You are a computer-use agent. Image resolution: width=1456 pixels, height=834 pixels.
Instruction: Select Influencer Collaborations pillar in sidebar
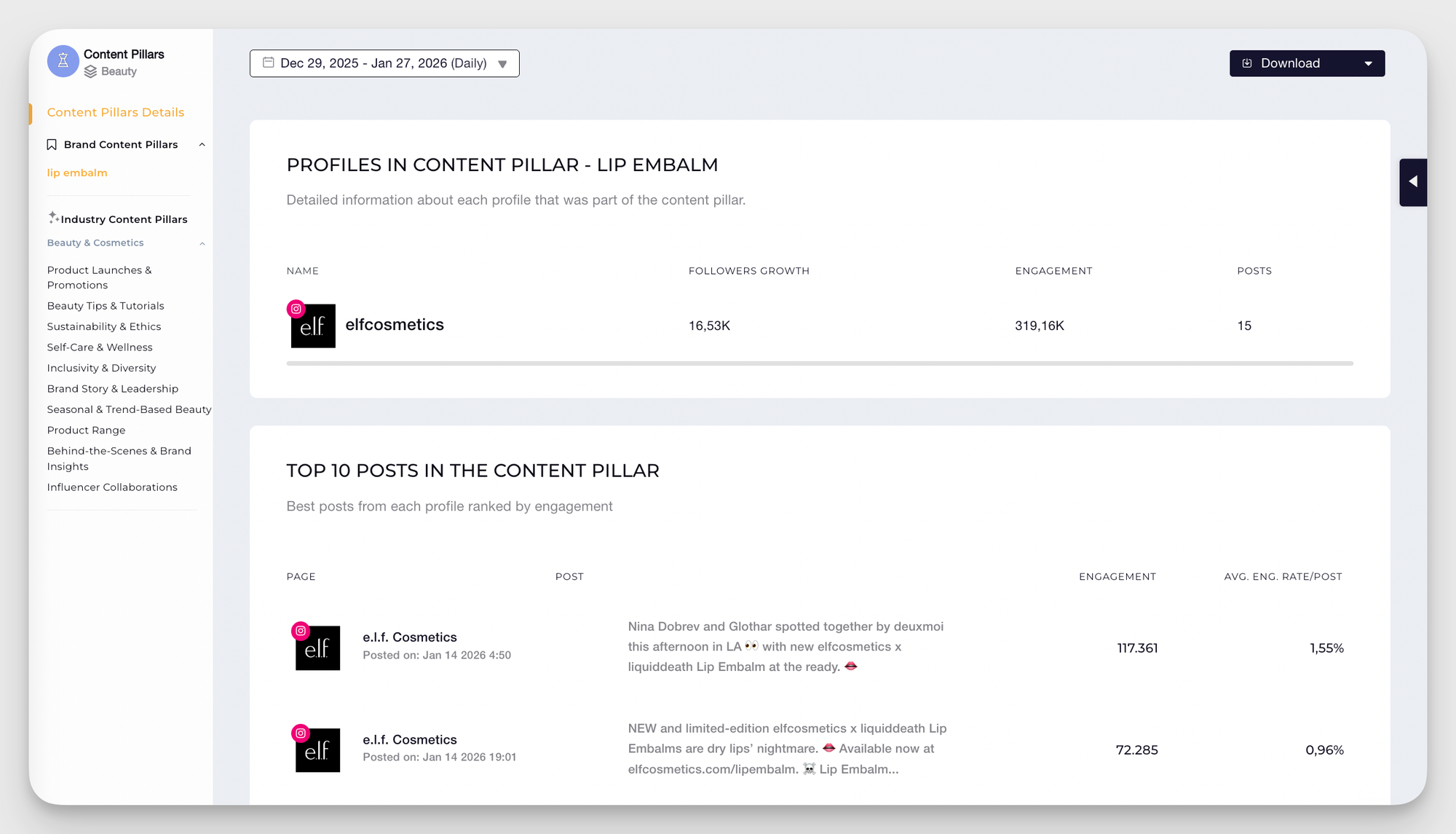point(112,487)
